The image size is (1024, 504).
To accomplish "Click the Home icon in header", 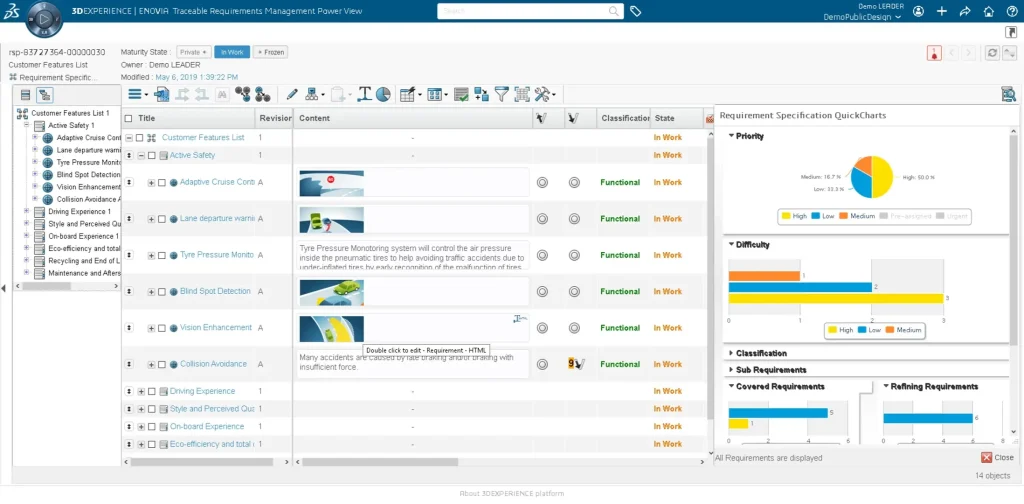I will pyautogui.click(x=988, y=11).
